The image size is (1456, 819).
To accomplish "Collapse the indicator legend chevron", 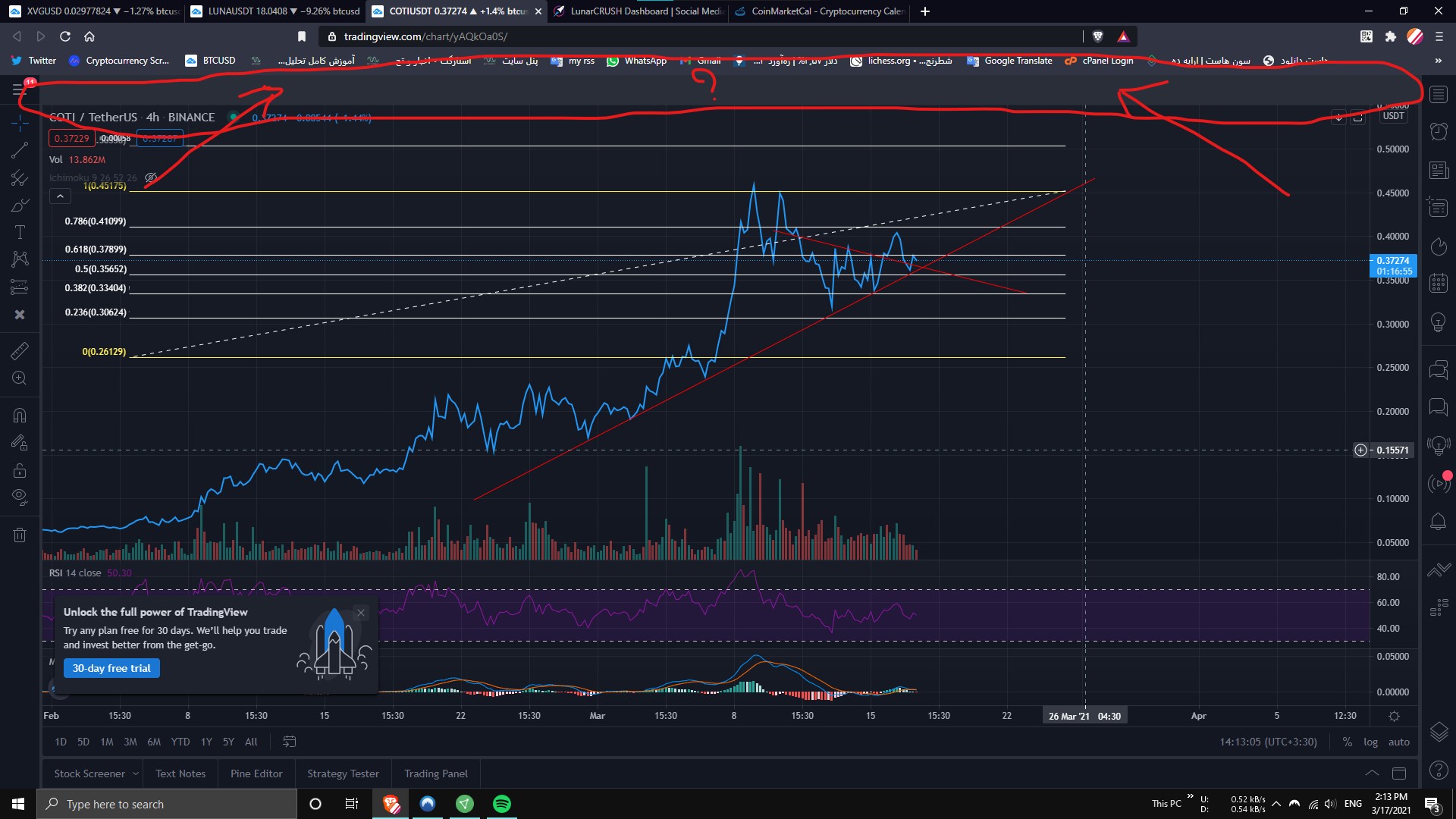I will point(60,196).
